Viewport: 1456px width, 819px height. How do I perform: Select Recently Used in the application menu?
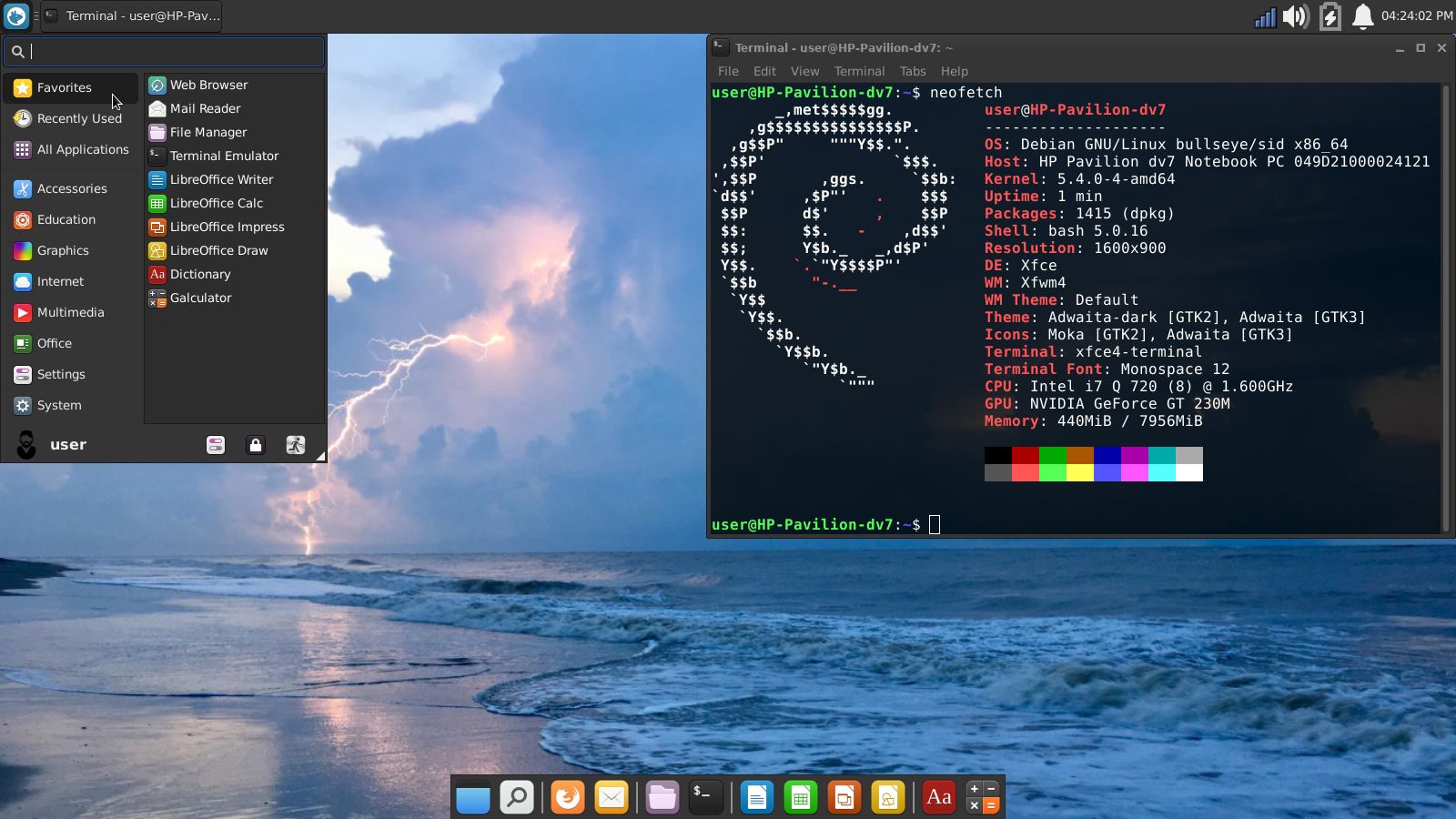[78, 118]
